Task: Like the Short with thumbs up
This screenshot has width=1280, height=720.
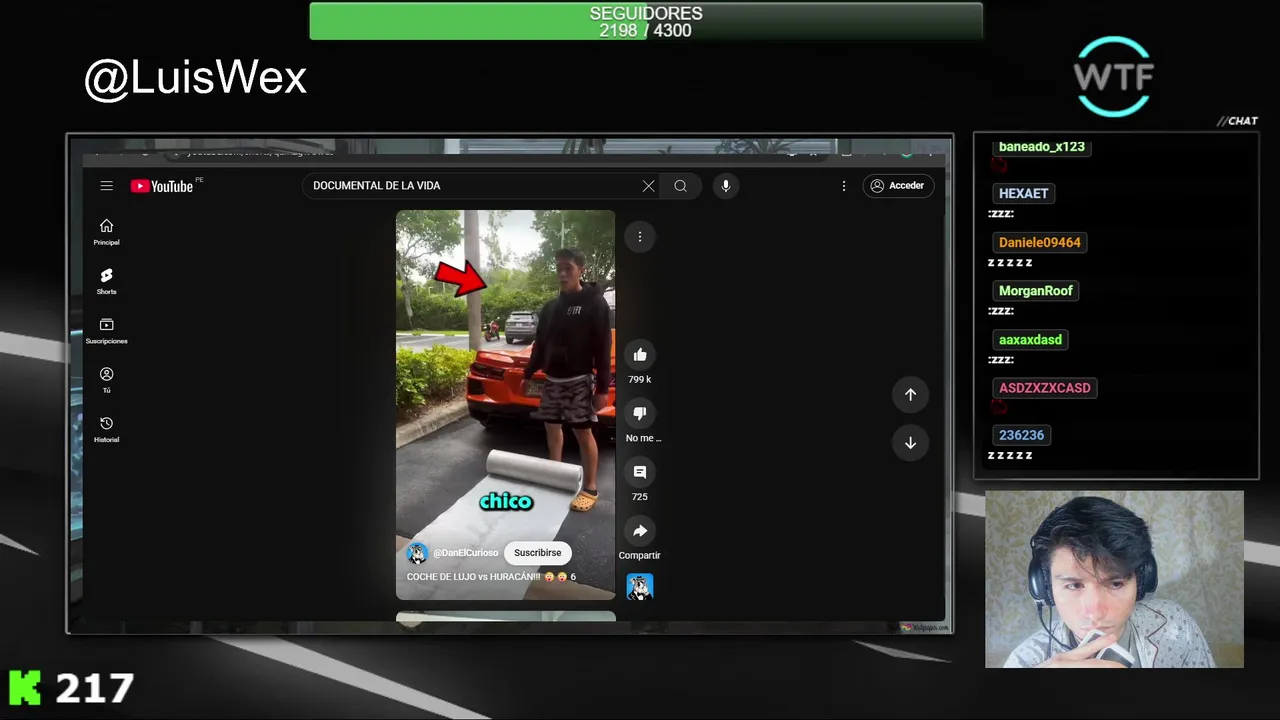Action: pyautogui.click(x=640, y=355)
